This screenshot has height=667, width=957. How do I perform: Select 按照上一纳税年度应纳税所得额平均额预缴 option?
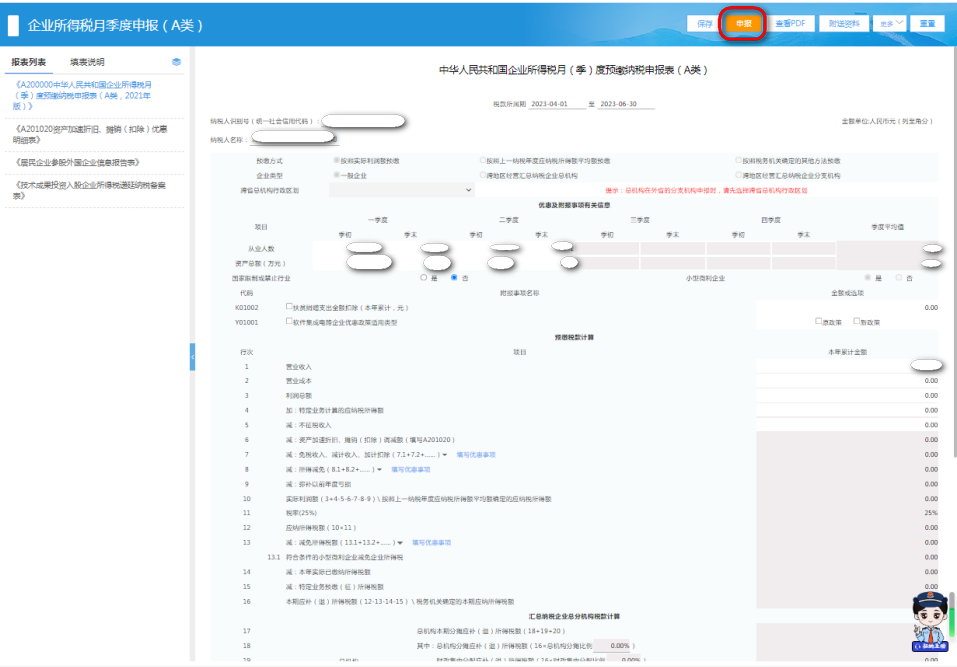(x=482, y=160)
